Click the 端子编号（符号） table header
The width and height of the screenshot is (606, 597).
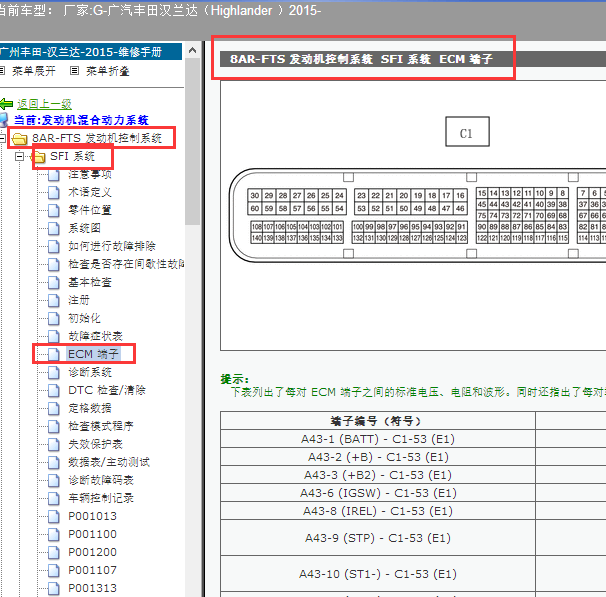[x=378, y=421]
